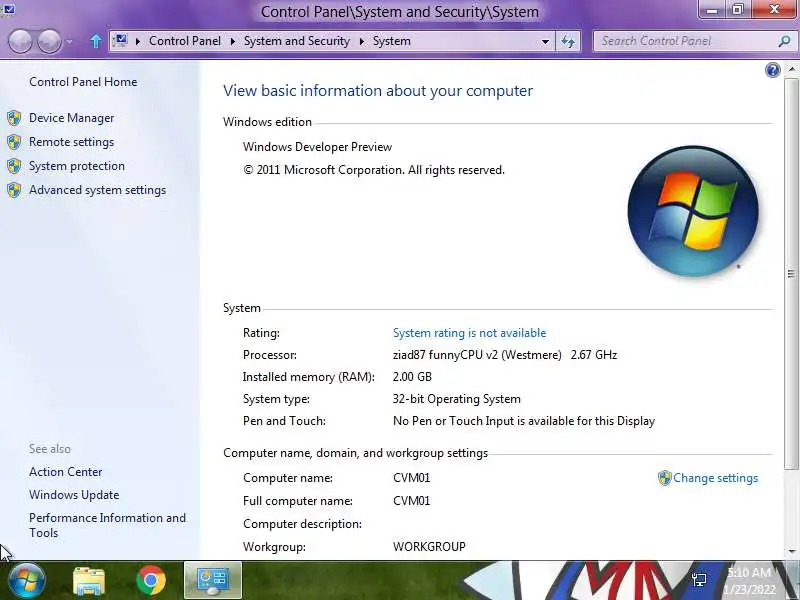800x600 pixels.
Task: Click the address bar computer icon
Action: (x=120, y=40)
